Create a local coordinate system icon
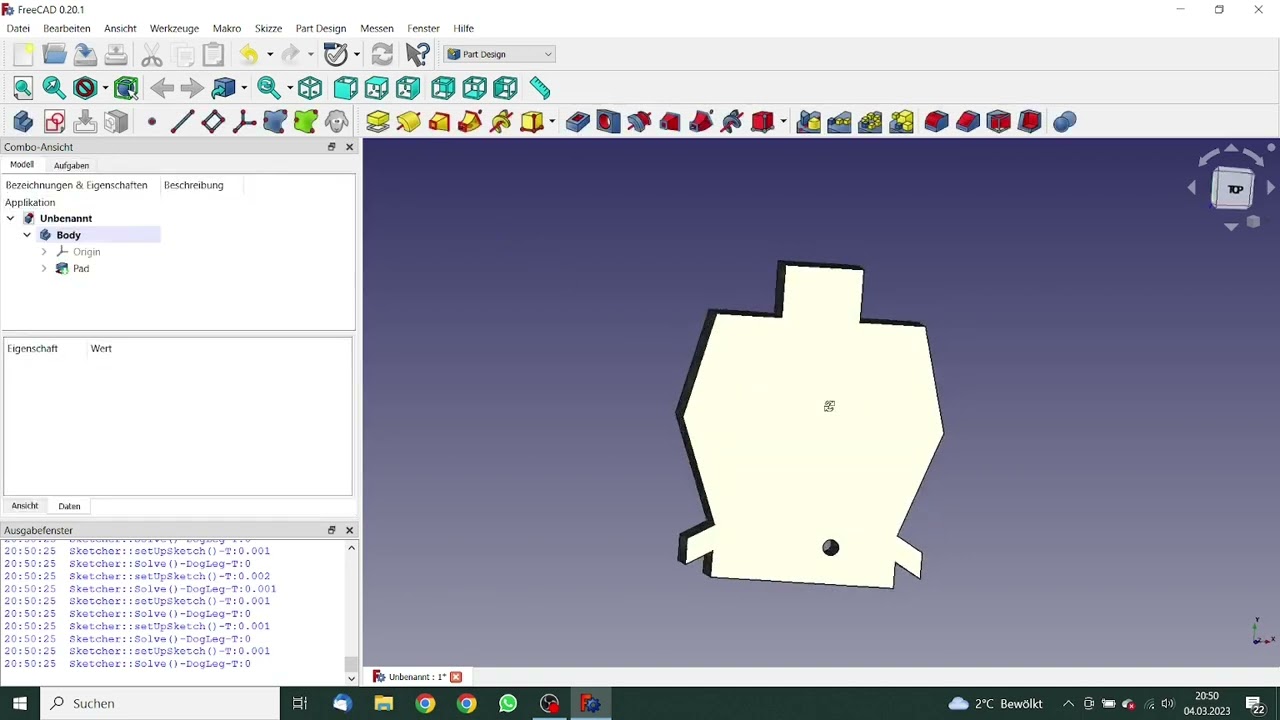 tap(244, 122)
